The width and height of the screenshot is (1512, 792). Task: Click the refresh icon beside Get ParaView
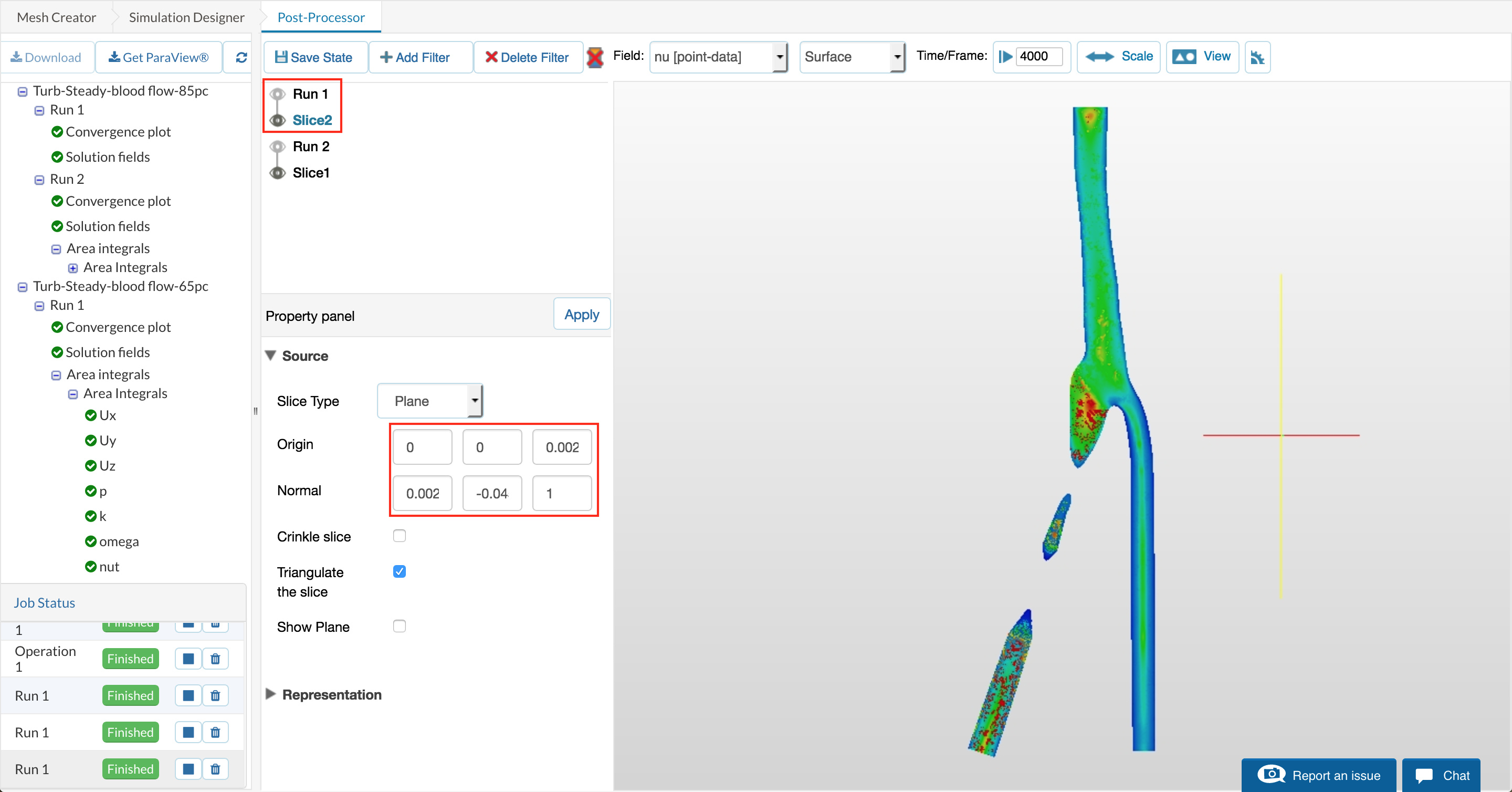click(241, 57)
